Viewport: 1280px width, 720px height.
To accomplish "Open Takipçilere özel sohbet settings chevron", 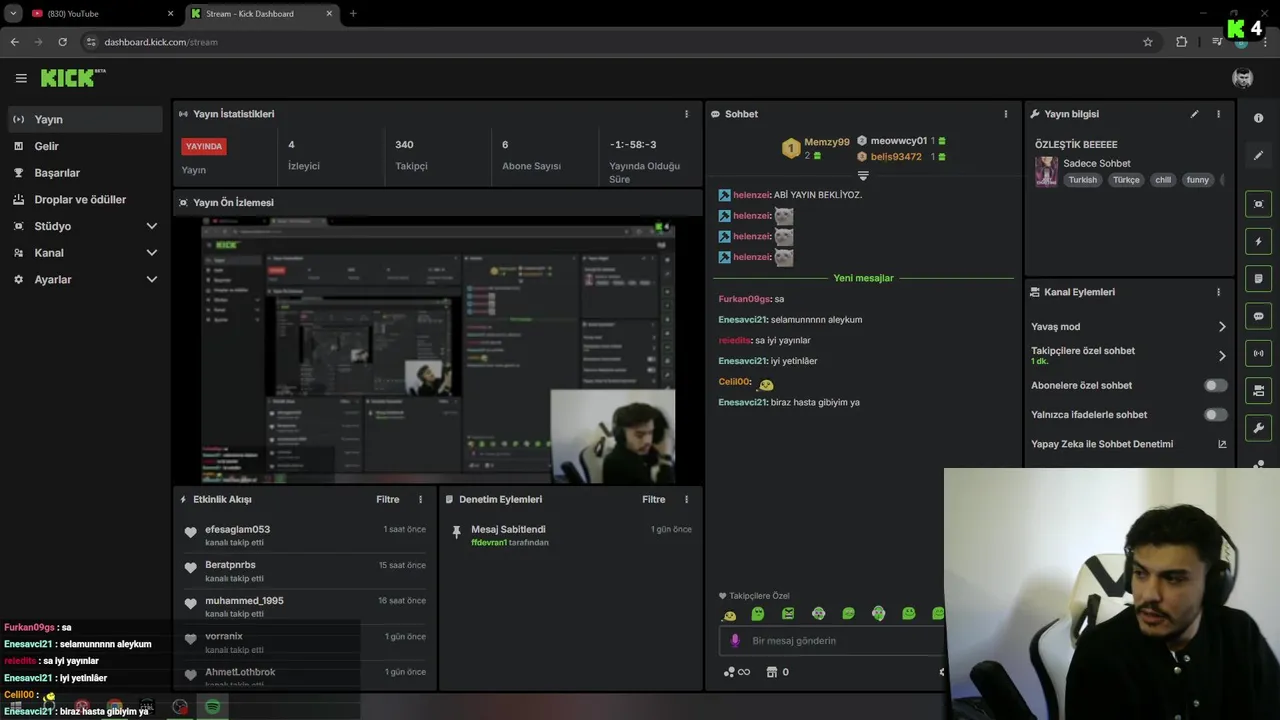I will 1222,355.
